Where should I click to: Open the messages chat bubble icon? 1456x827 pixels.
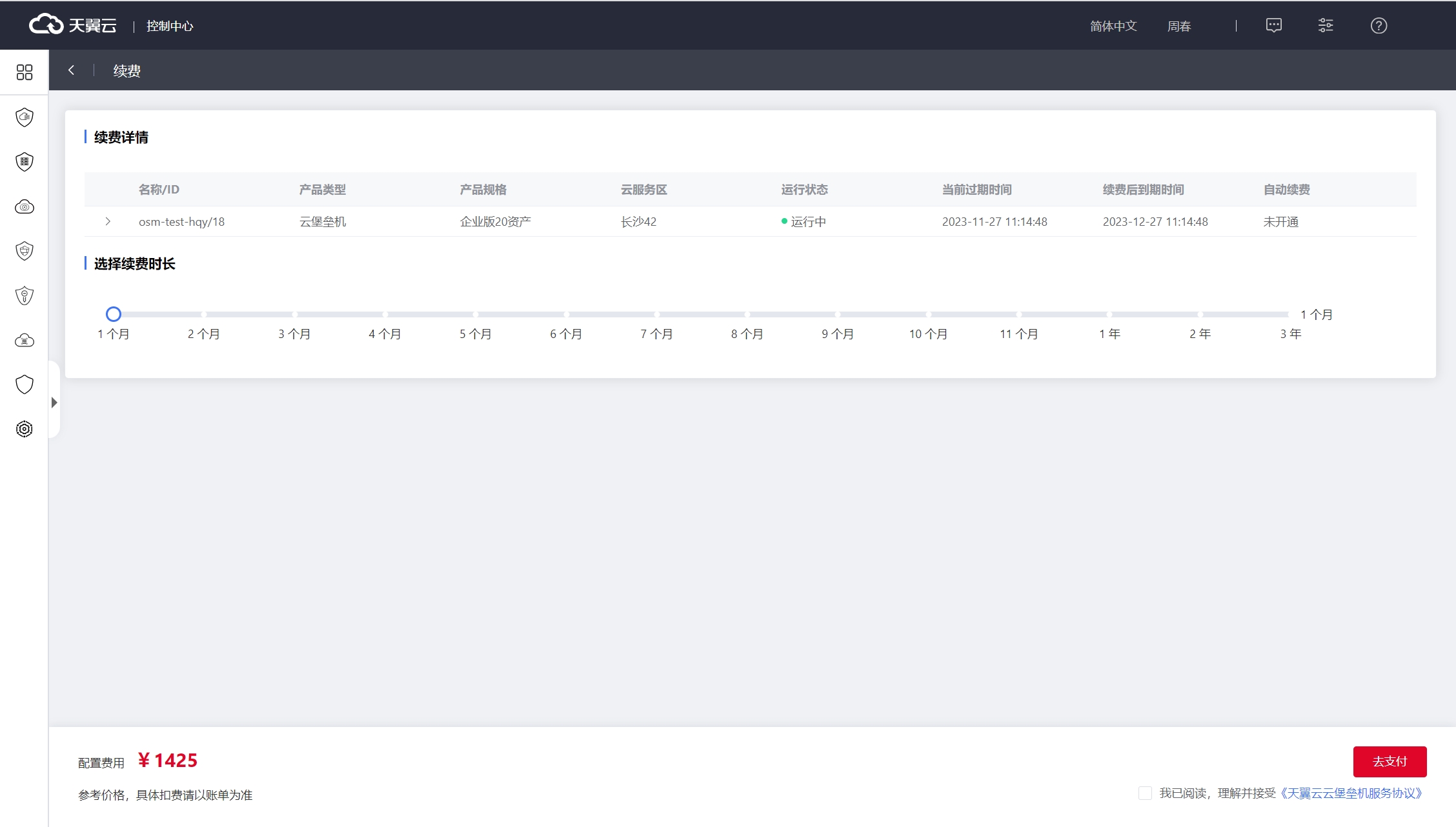click(1273, 26)
